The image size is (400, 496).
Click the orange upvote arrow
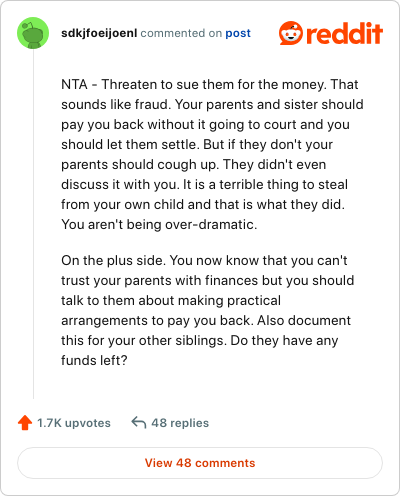[x=25, y=423]
